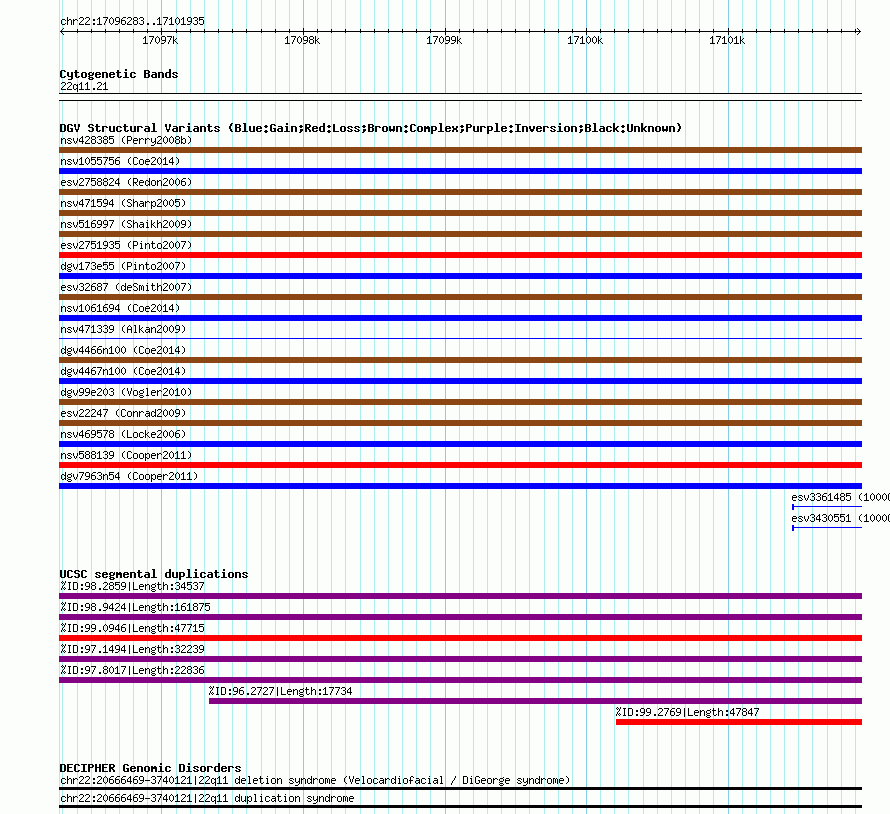Click duplication %ID:97.8017|Length:22836
The image size is (890, 814).
coord(132,670)
